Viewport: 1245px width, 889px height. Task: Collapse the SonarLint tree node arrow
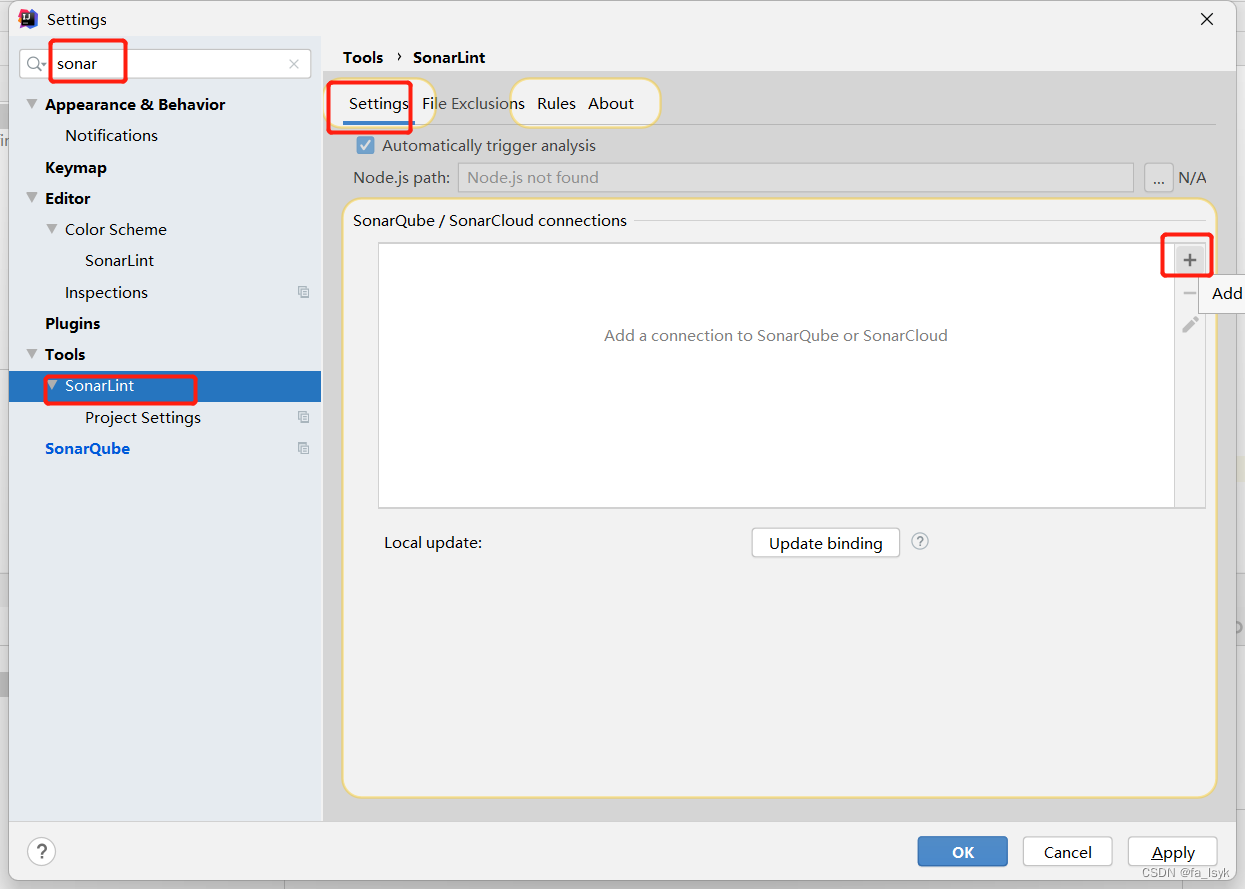click(52, 385)
